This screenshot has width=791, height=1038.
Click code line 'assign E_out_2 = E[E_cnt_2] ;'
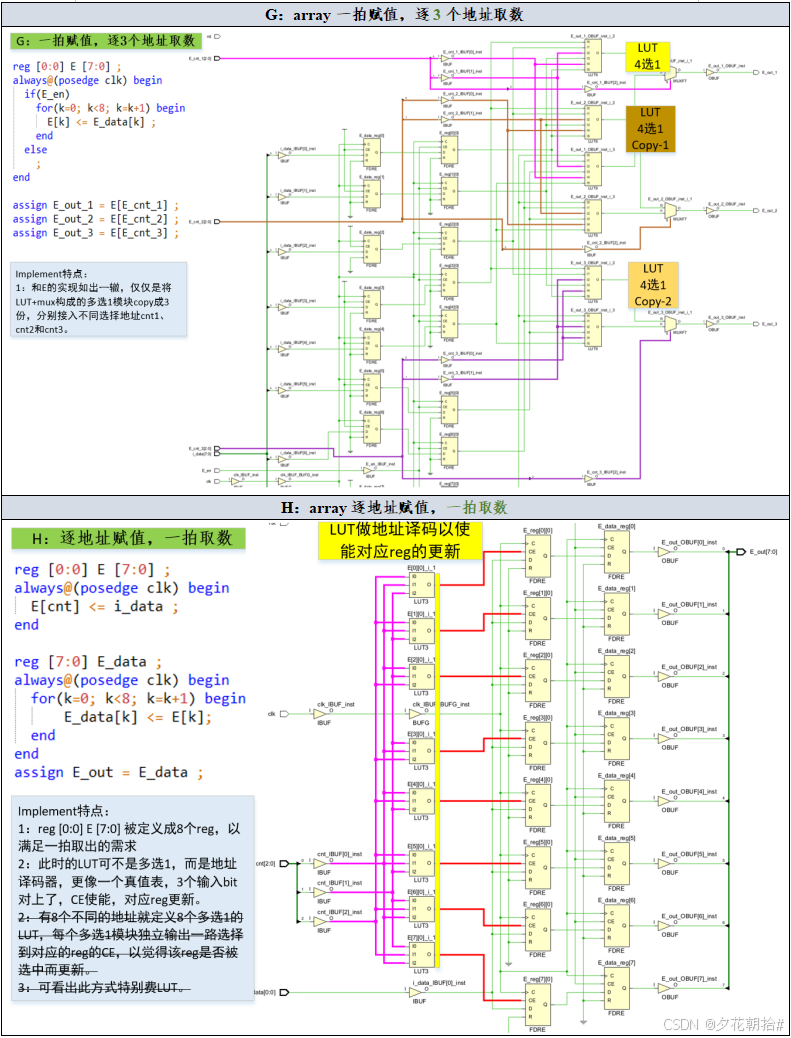tap(96, 219)
